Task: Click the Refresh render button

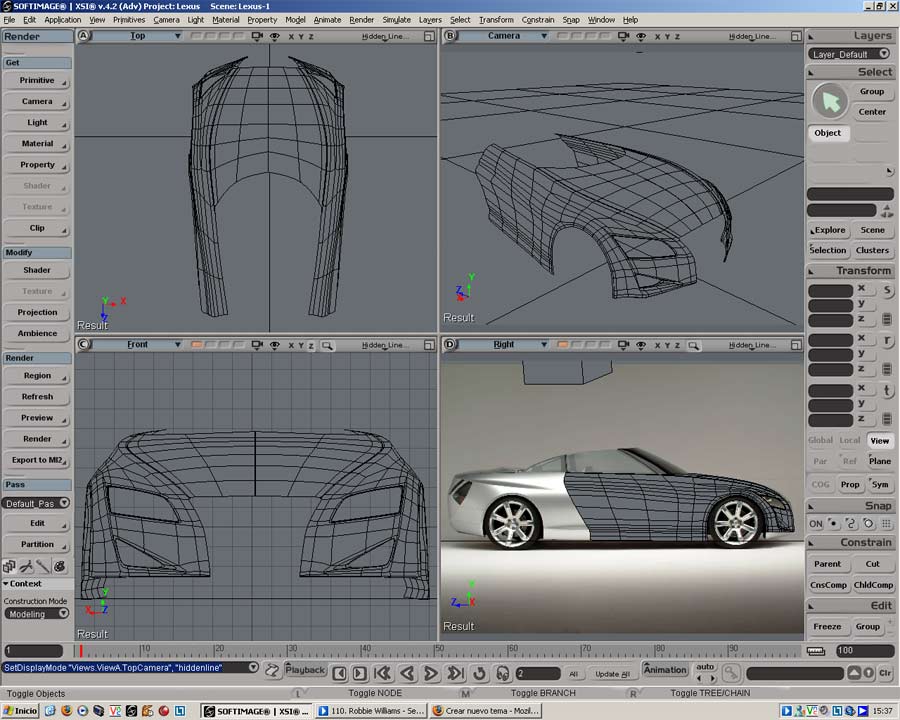Action: [37, 397]
